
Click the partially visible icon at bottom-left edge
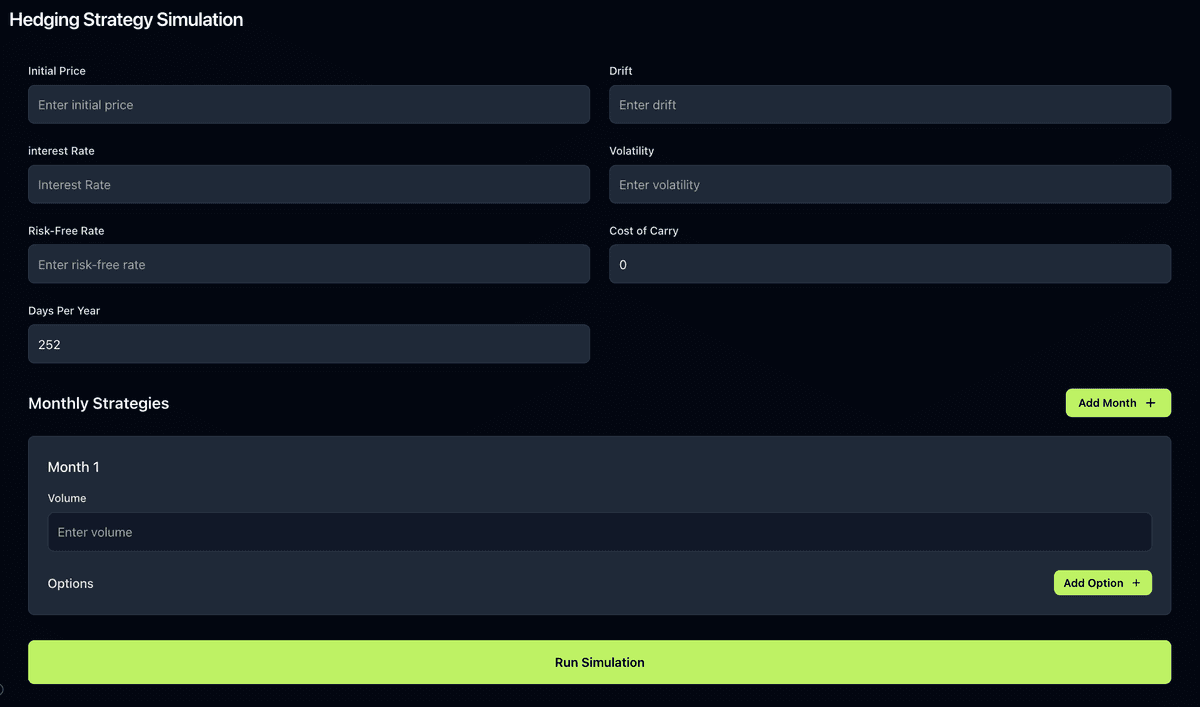[x=3, y=689]
